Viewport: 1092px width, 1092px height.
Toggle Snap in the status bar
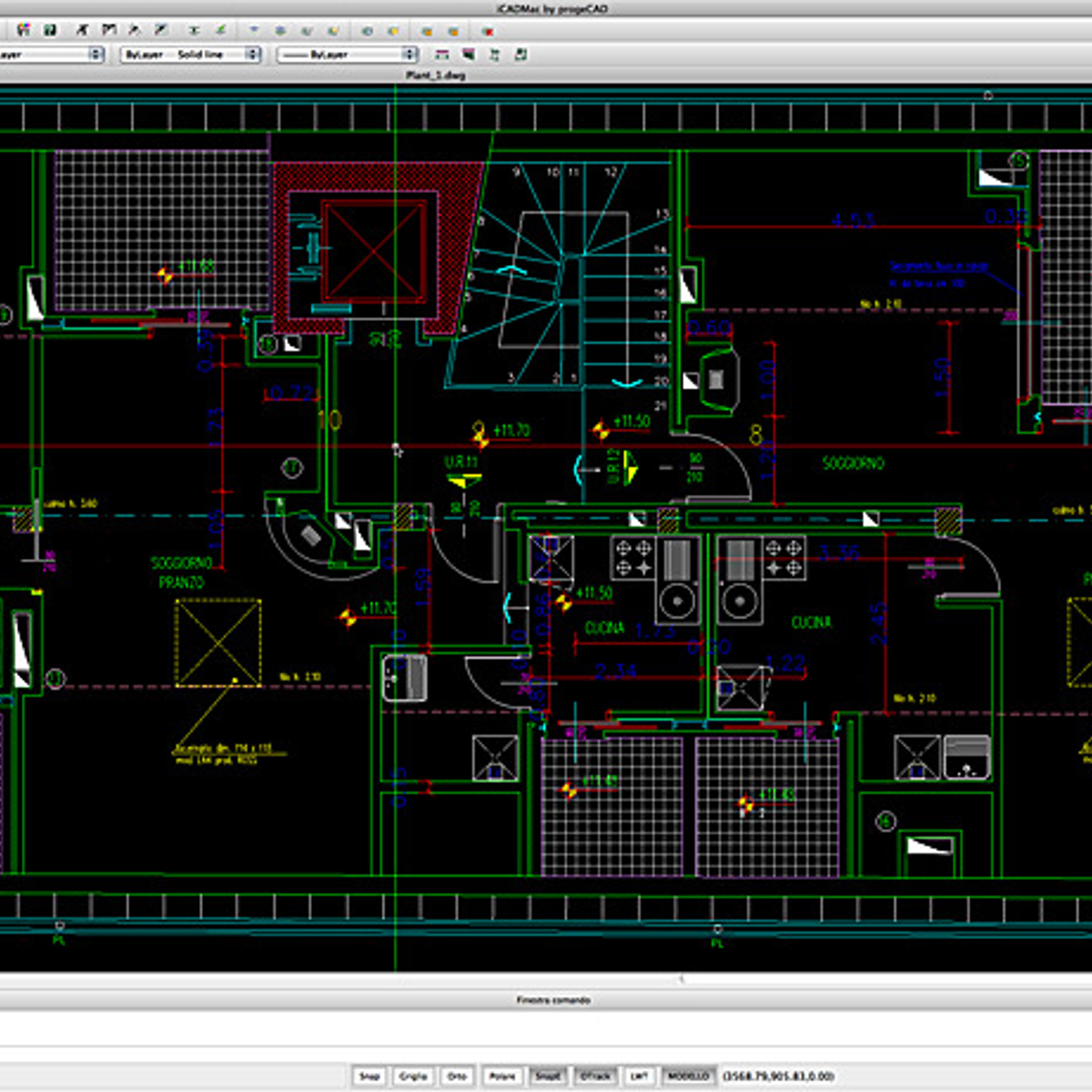(x=369, y=1076)
